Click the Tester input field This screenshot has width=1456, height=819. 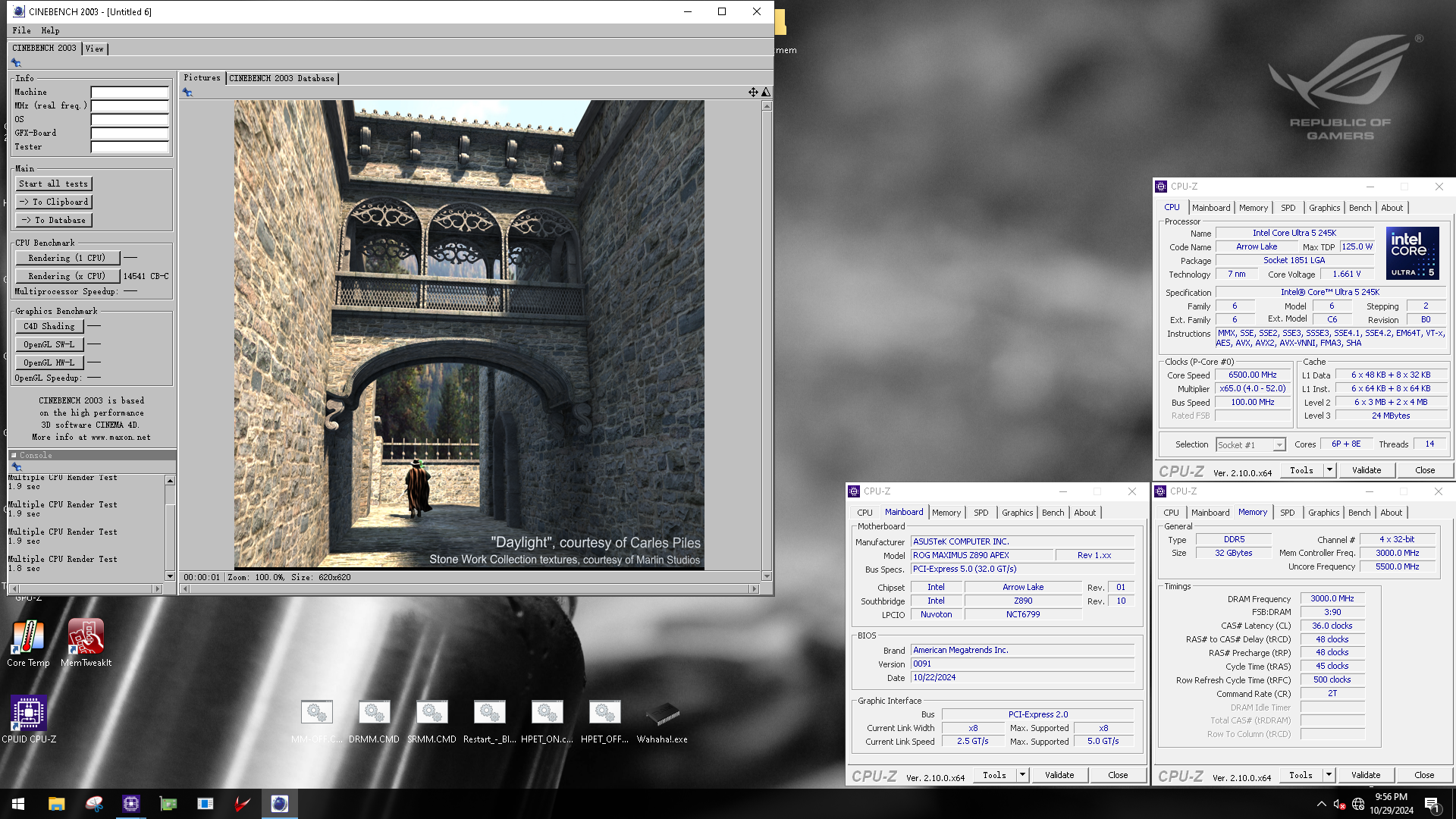pyautogui.click(x=130, y=147)
